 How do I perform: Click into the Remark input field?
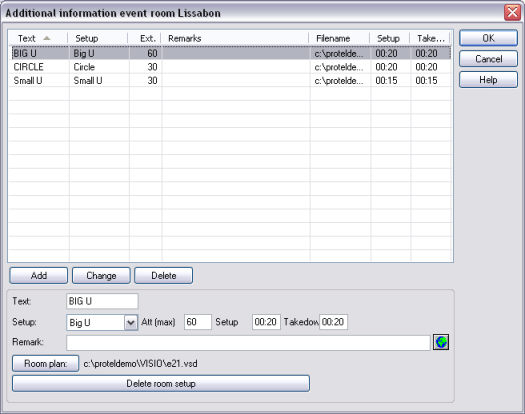[248, 343]
